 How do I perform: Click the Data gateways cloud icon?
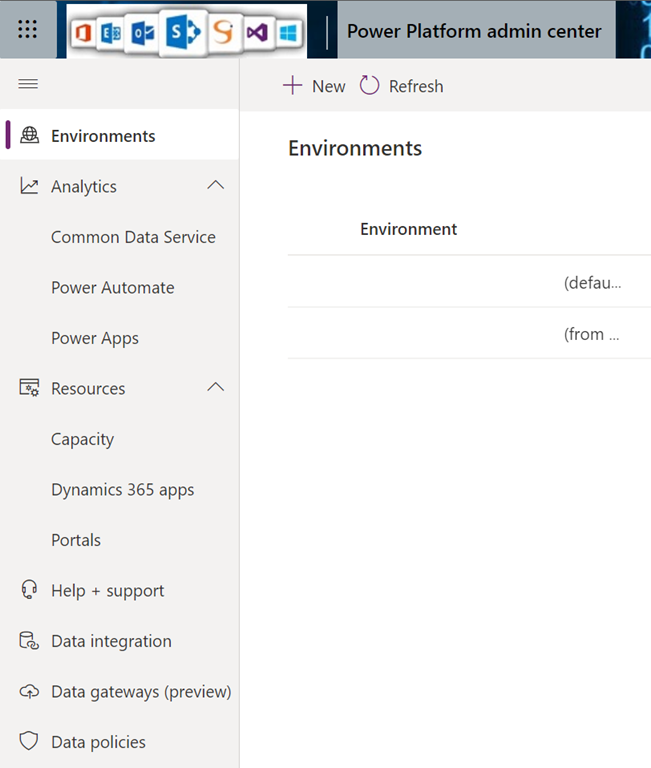(29, 692)
